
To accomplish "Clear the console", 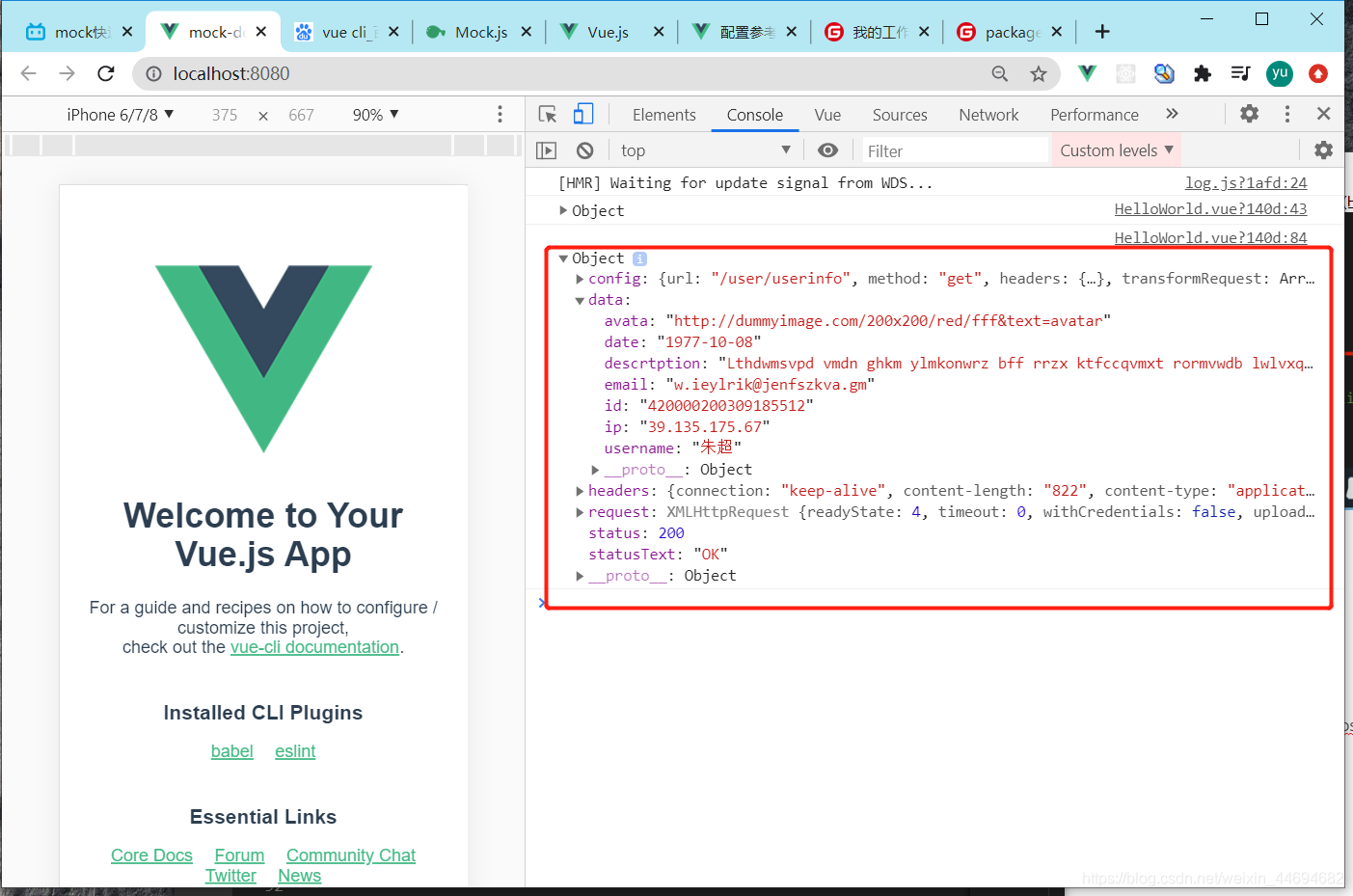I will [584, 150].
